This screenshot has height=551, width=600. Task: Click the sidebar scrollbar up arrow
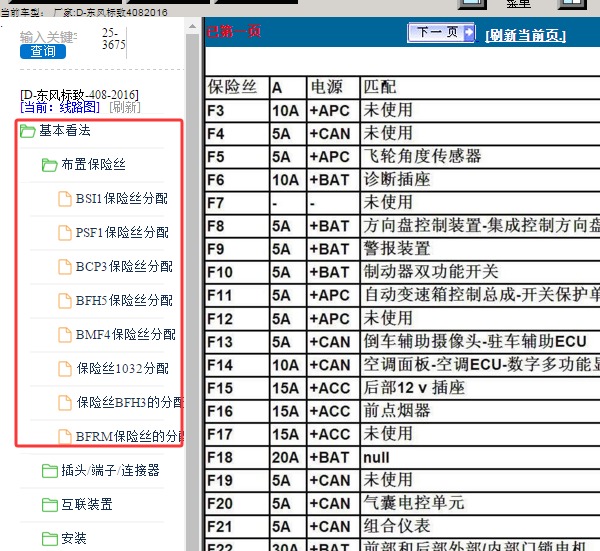pos(192,27)
